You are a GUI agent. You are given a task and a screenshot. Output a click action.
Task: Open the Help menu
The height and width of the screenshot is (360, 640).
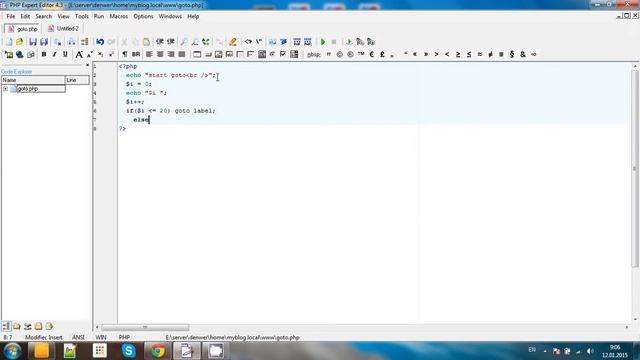(x=193, y=16)
